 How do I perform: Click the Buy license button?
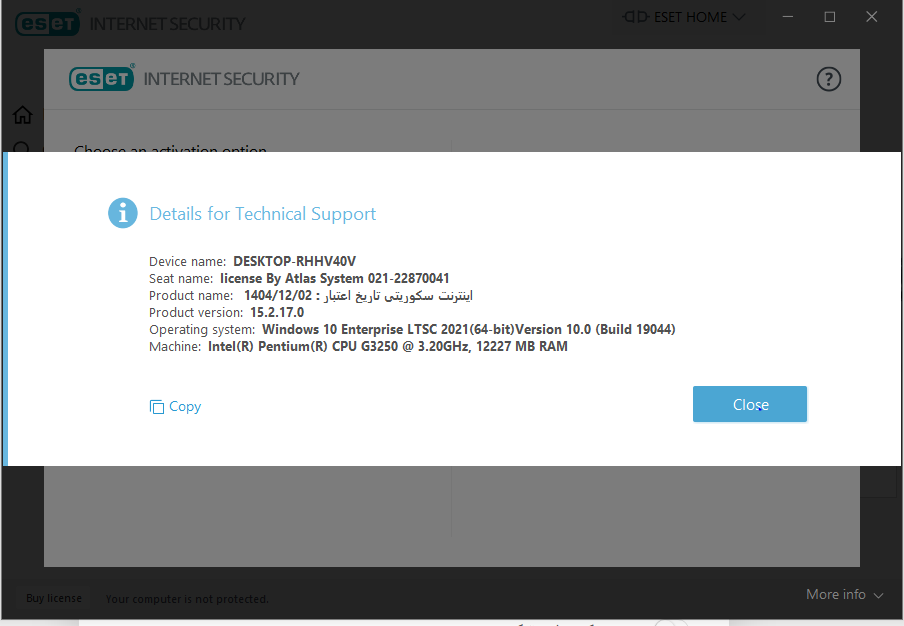click(x=54, y=598)
